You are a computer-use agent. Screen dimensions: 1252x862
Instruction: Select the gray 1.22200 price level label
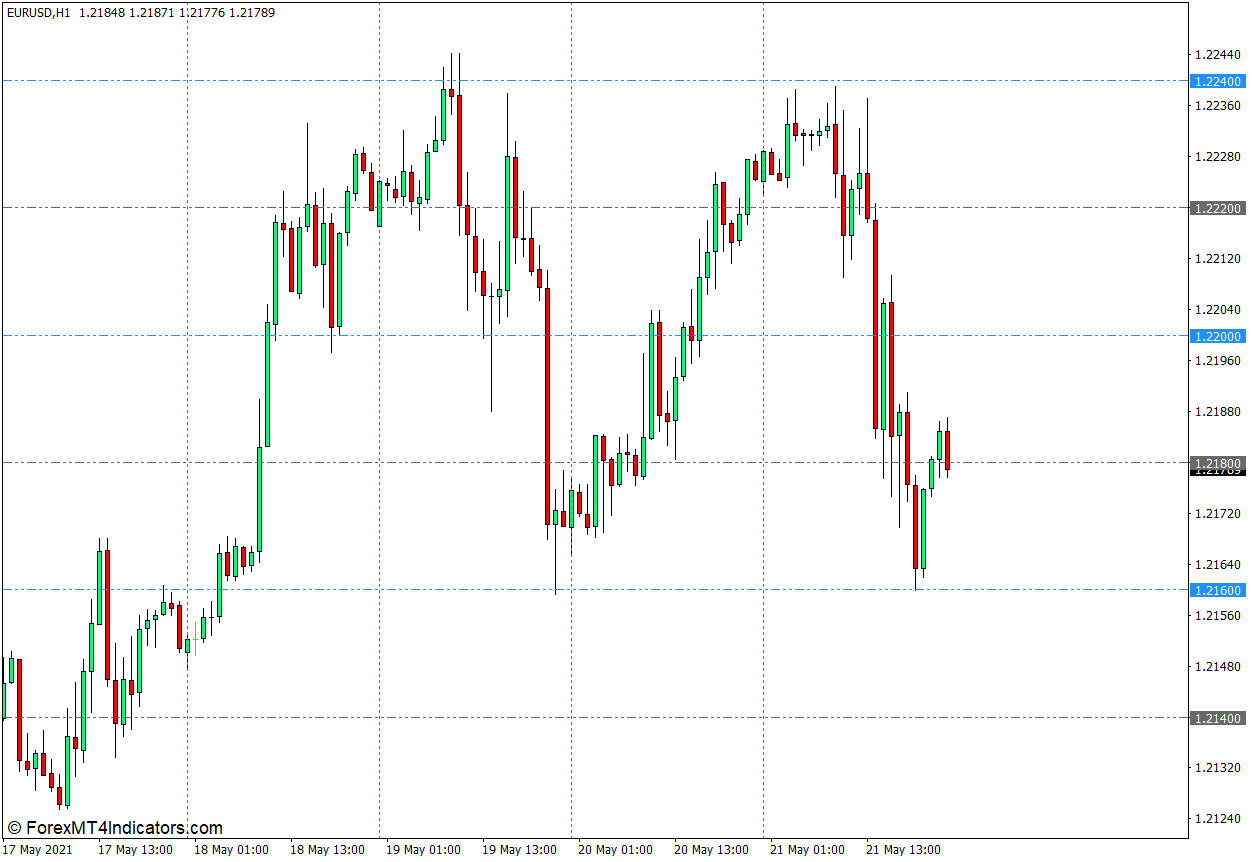point(1217,208)
